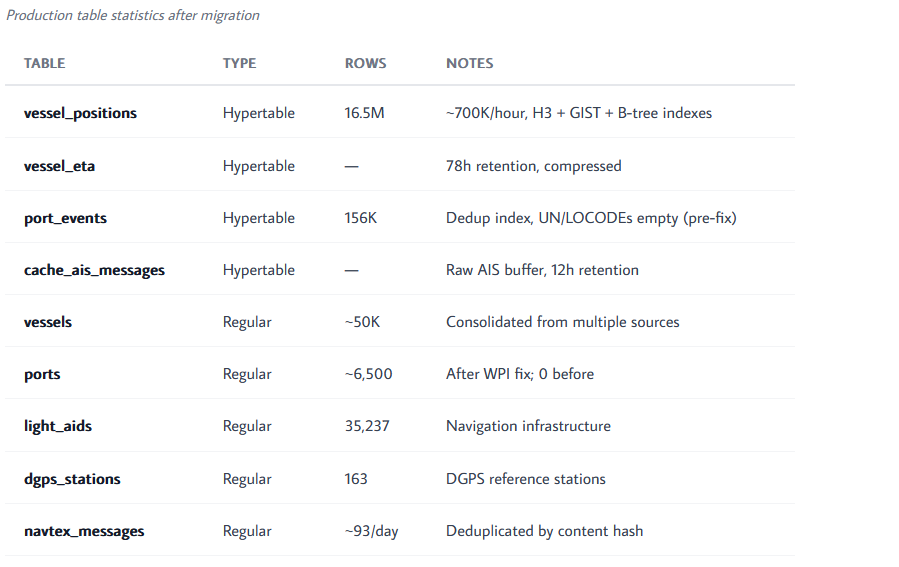Click the '78h retention, compressed' note
Screen dimensions: 899x567
tap(533, 166)
